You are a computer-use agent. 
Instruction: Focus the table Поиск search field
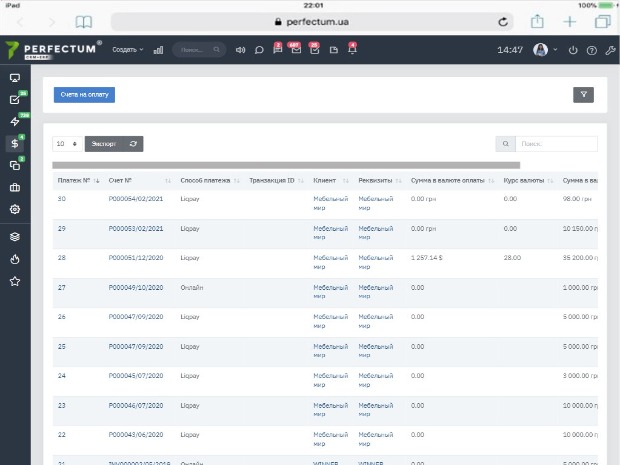pyautogui.click(x=556, y=144)
